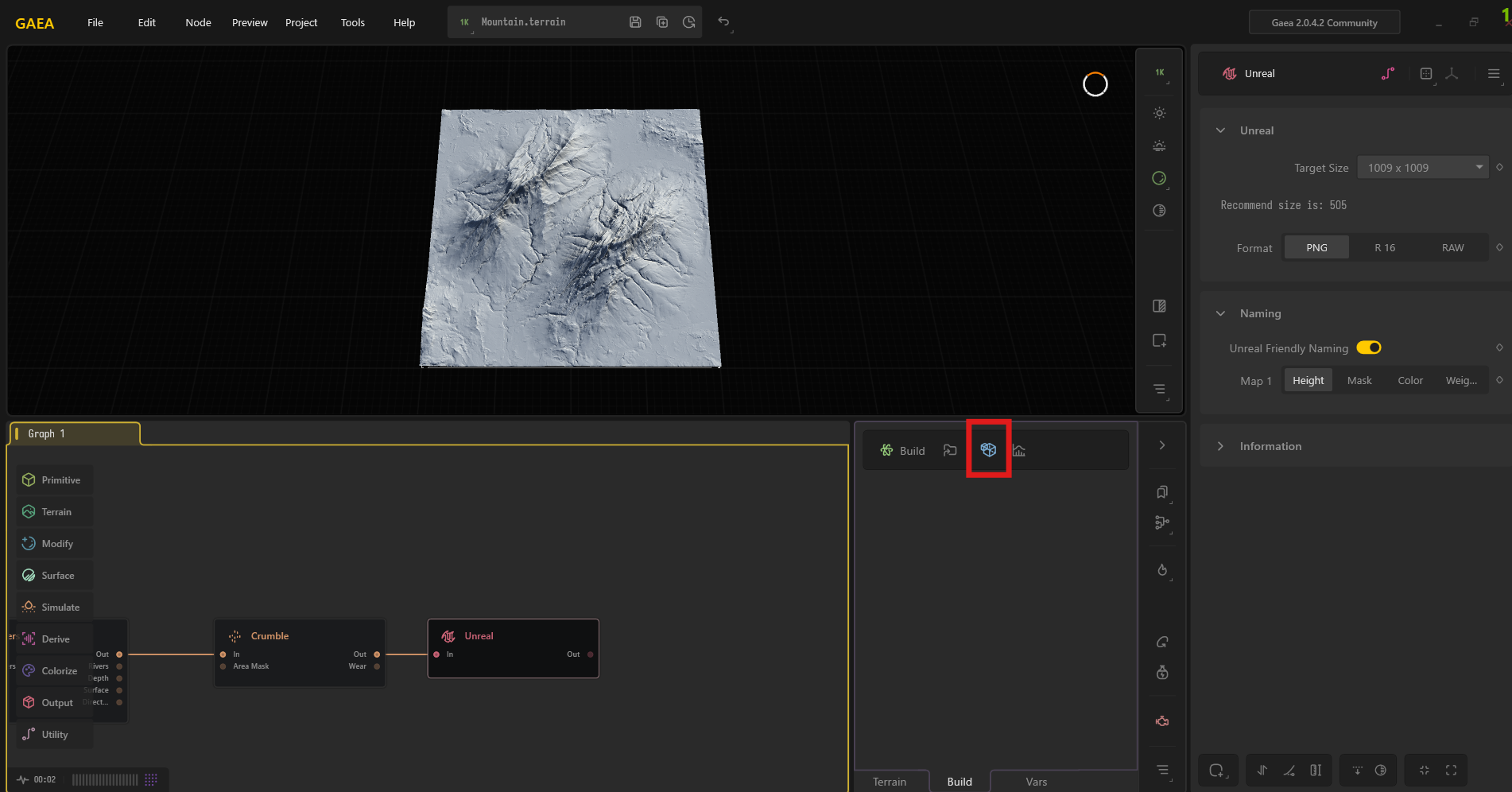Expand the Information section
Viewport: 1512px width, 792px height.
click(1222, 446)
